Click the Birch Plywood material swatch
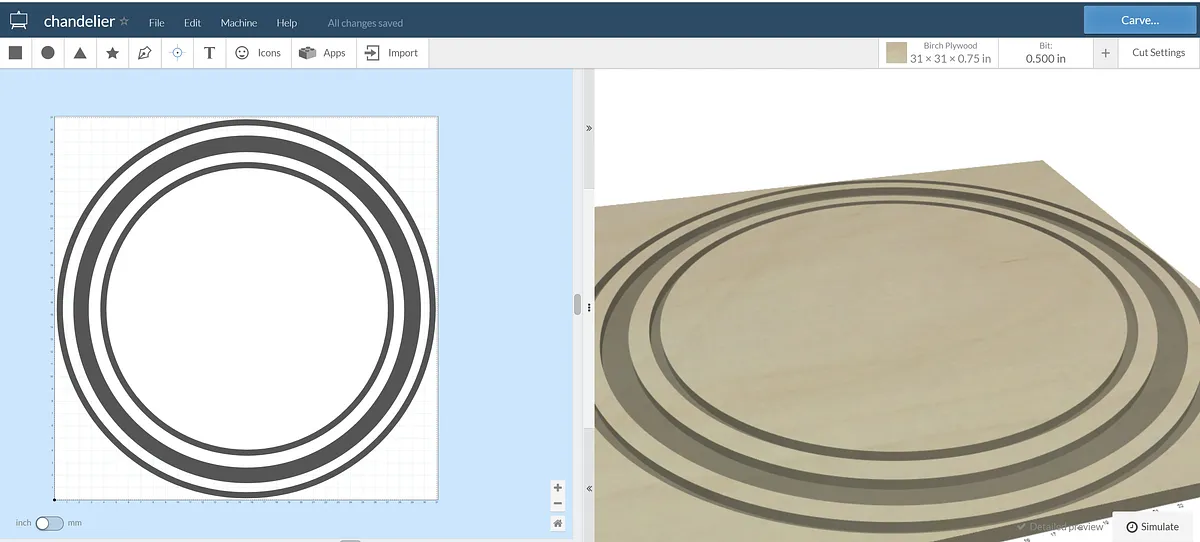 (897, 53)
